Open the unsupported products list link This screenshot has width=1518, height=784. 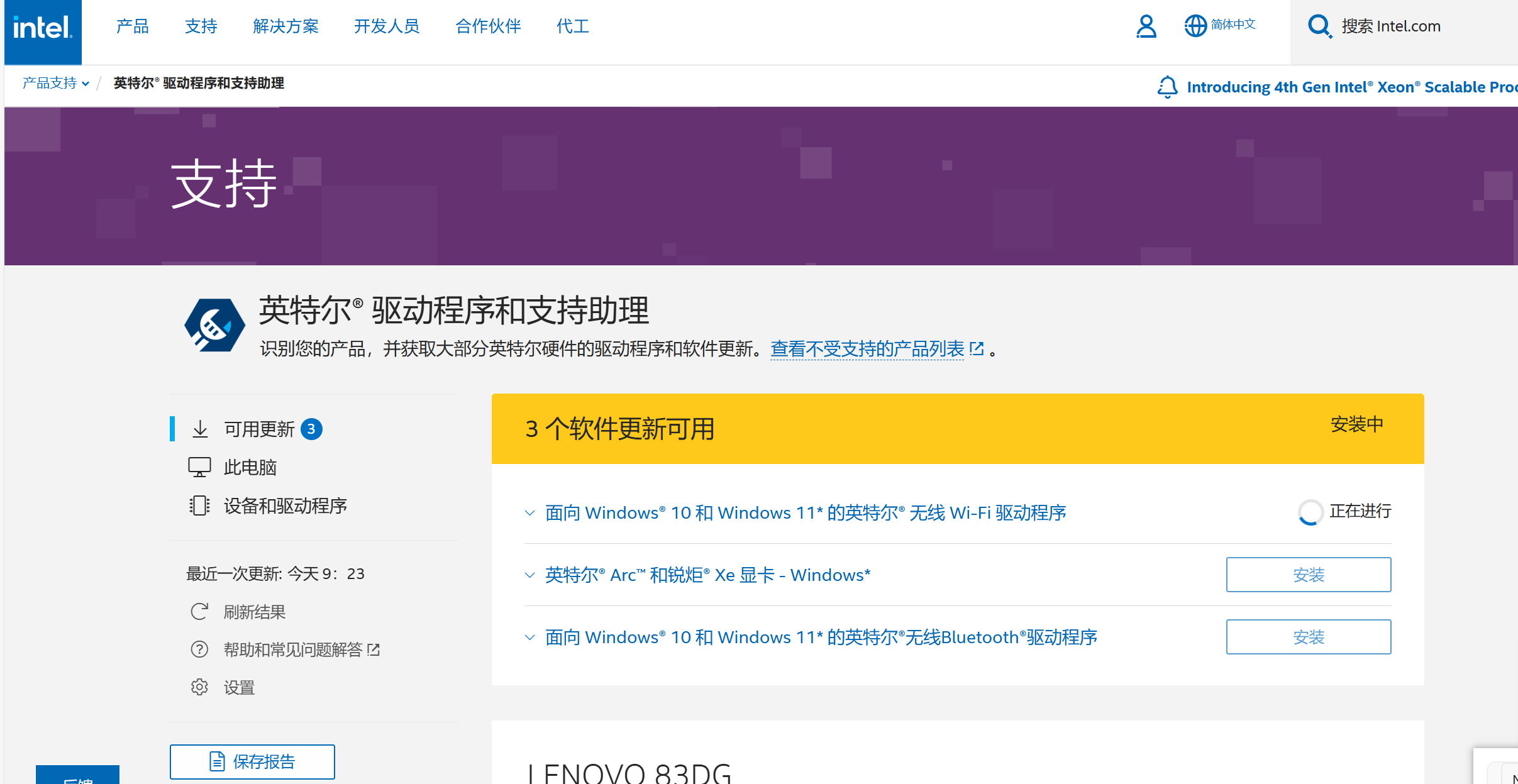[x=867, y=349]
